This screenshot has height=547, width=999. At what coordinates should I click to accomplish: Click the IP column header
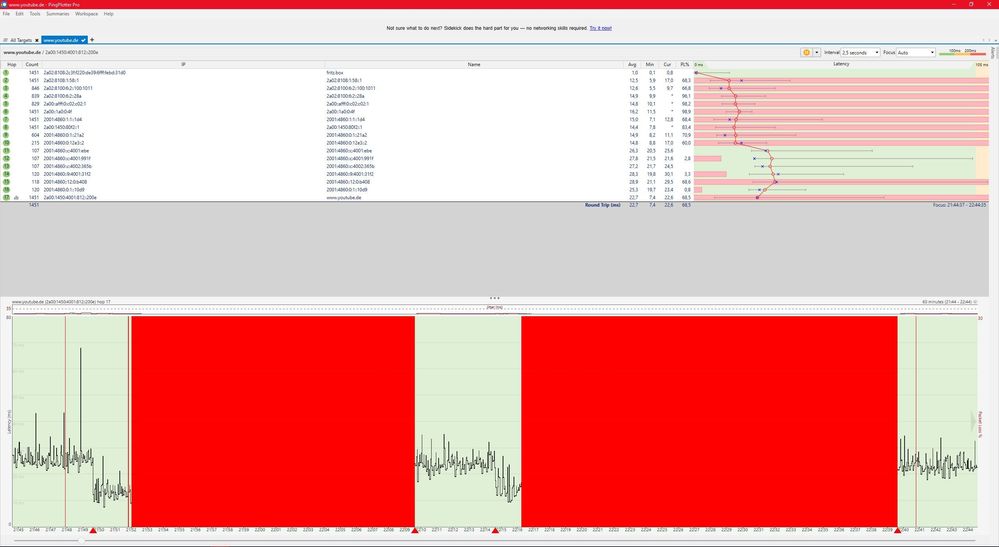point(183,64)
